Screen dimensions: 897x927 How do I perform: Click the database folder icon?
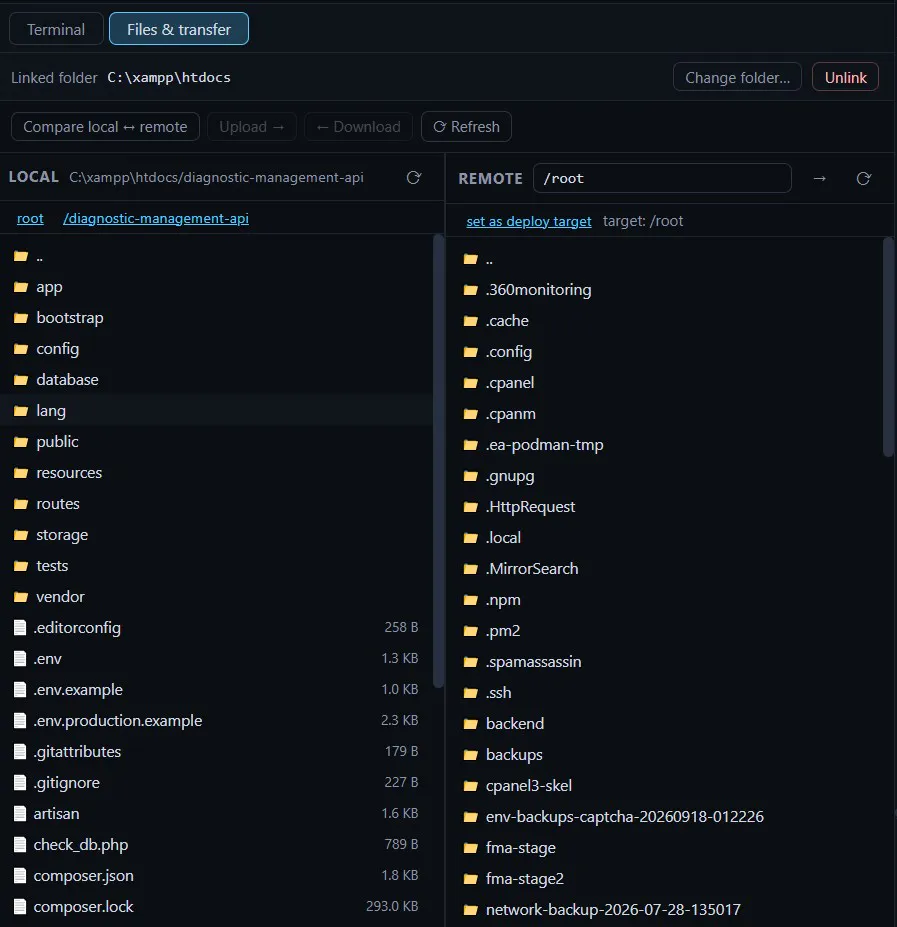pyautogui.click(x=21, y=380)
